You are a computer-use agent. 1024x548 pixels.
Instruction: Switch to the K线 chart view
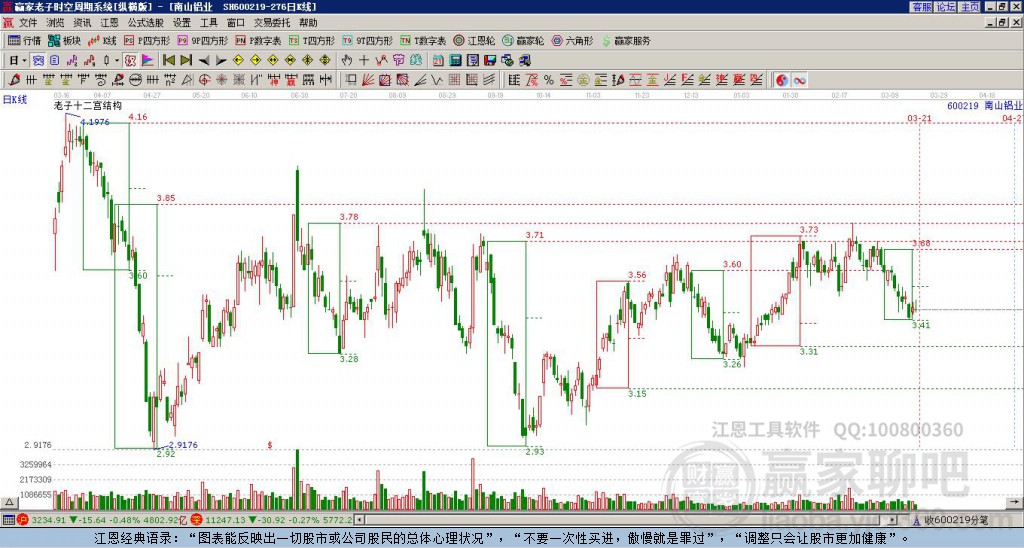point(102,40)
